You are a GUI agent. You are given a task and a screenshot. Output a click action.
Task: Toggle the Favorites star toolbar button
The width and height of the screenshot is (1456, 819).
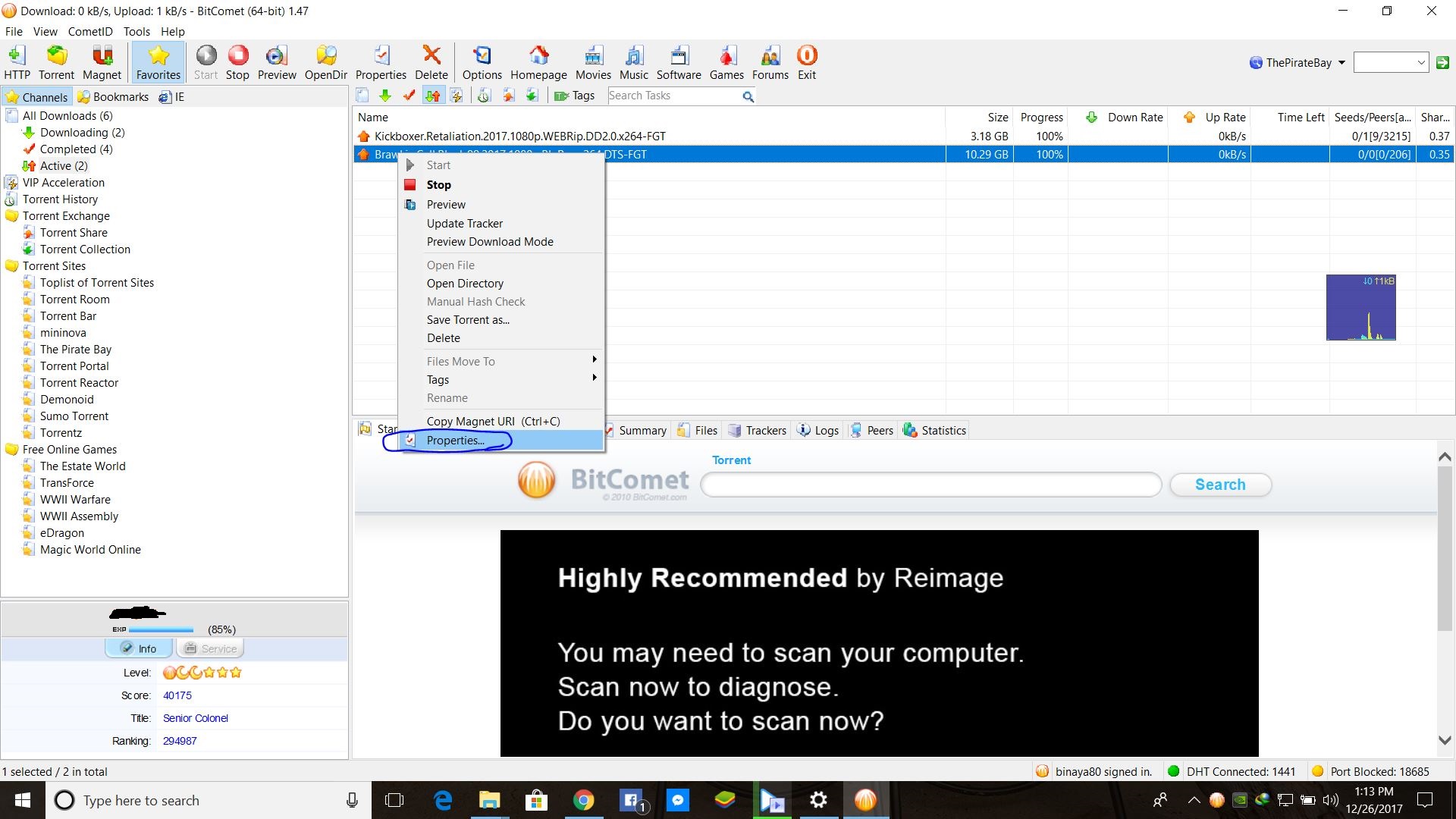tap(158, 62)
